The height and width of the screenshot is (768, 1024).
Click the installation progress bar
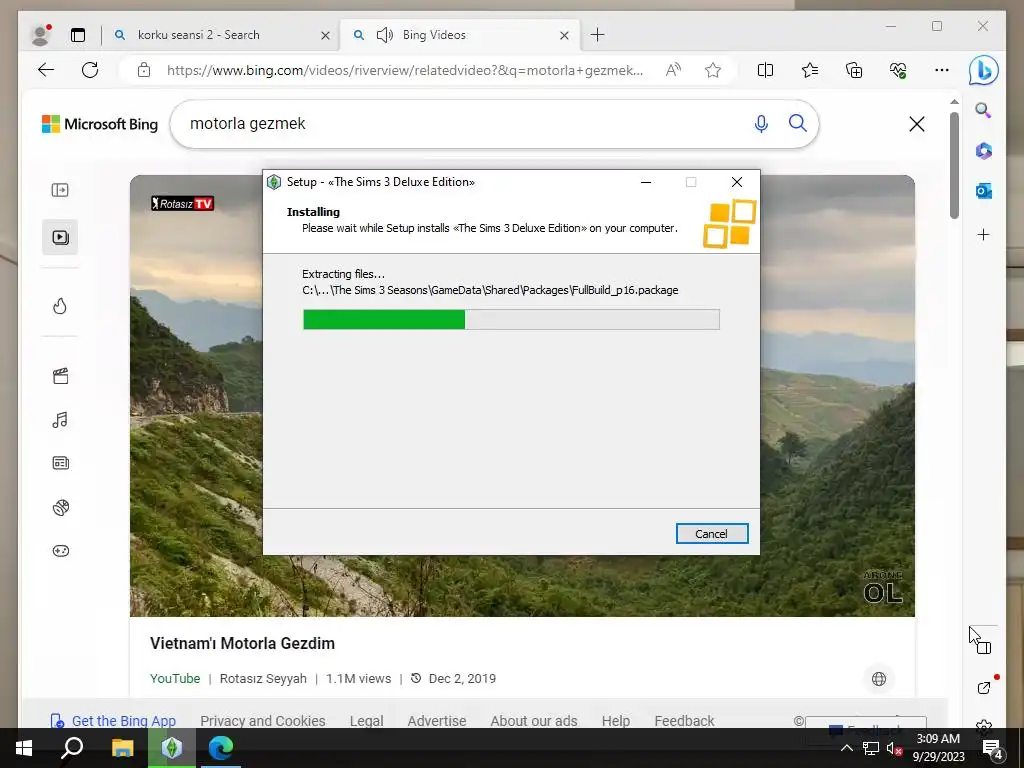(511, 319)
